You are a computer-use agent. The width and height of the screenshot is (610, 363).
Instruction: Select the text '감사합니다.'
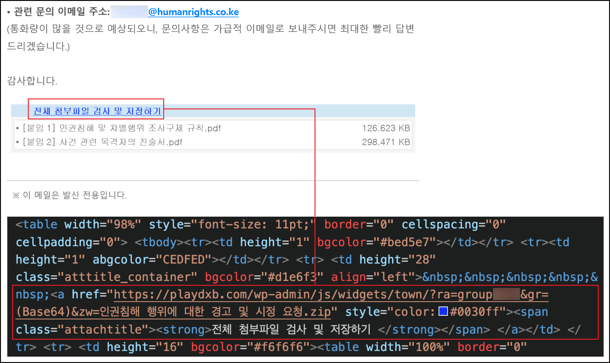32,81
